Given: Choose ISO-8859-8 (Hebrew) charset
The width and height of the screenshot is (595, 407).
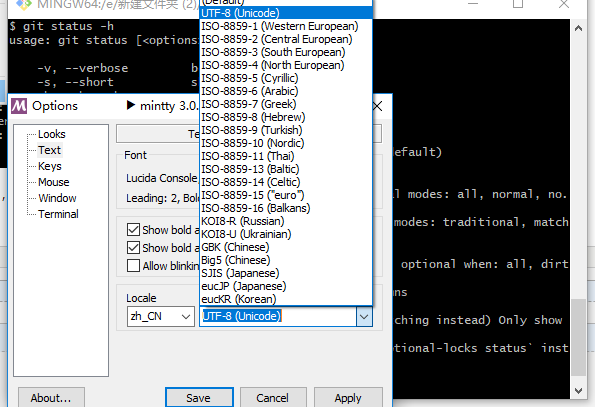Looking at the screenshot, I should pos(286,117).
